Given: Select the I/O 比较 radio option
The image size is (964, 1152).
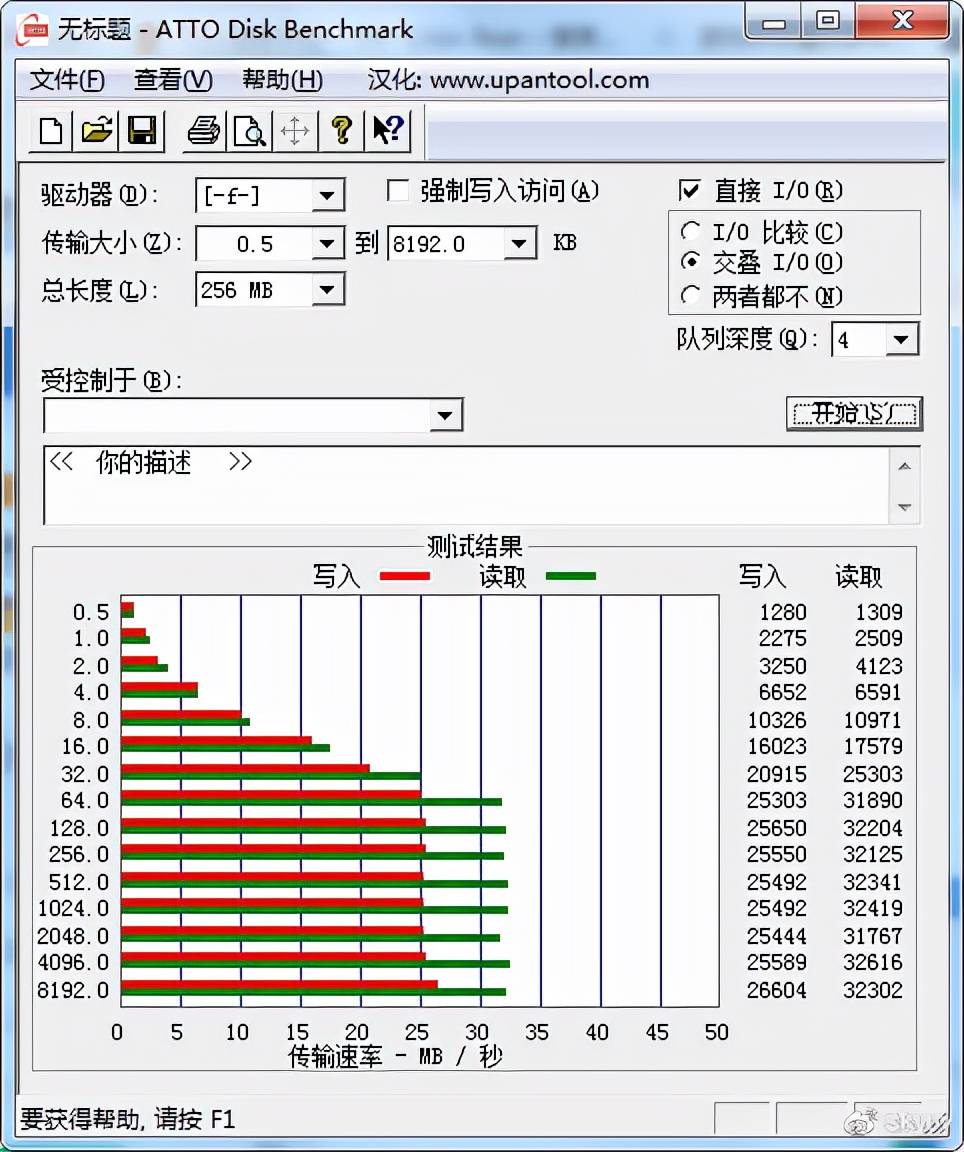Looking at the screenshot, I should tap(690, 231).
